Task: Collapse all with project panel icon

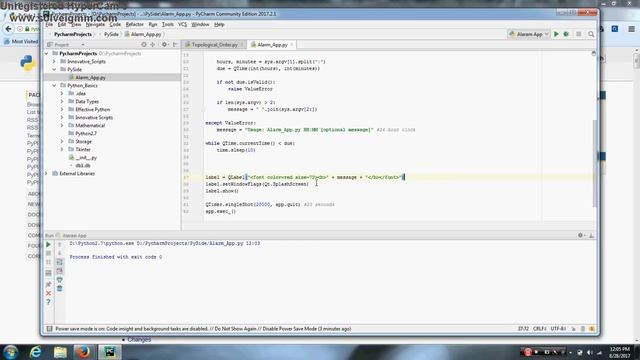Action: tap(153, 44)
